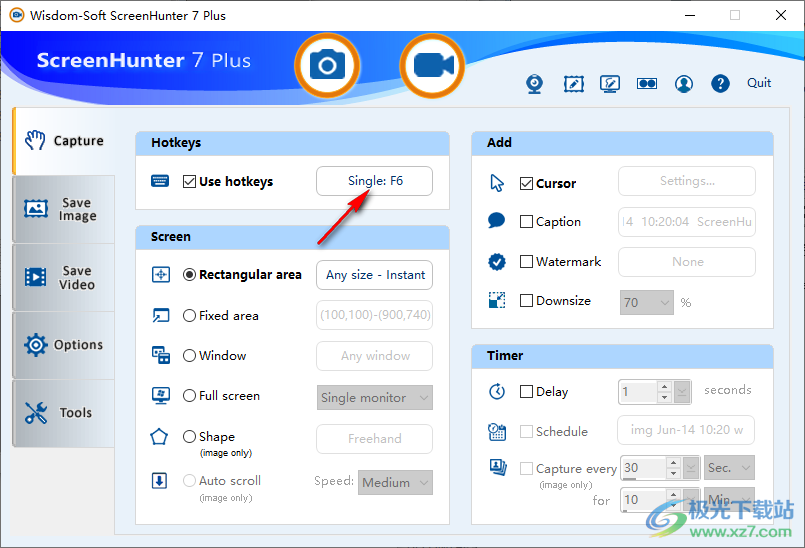Screen dimensions: 805x548
Task: Click the Cursor Settings... button
Action: point(687,181)
